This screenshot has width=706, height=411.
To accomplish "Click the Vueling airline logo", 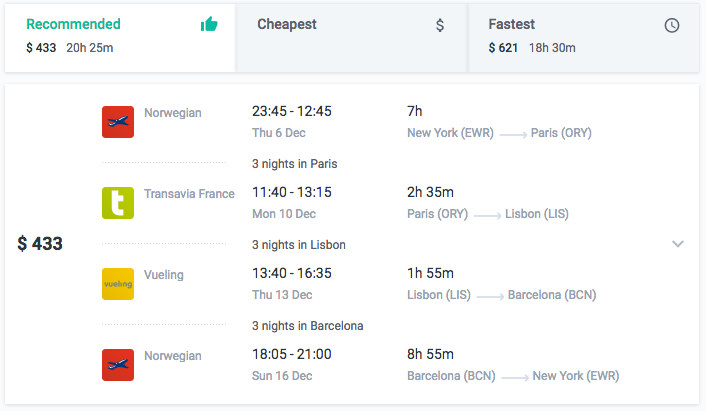I will (x=118, y=284).
